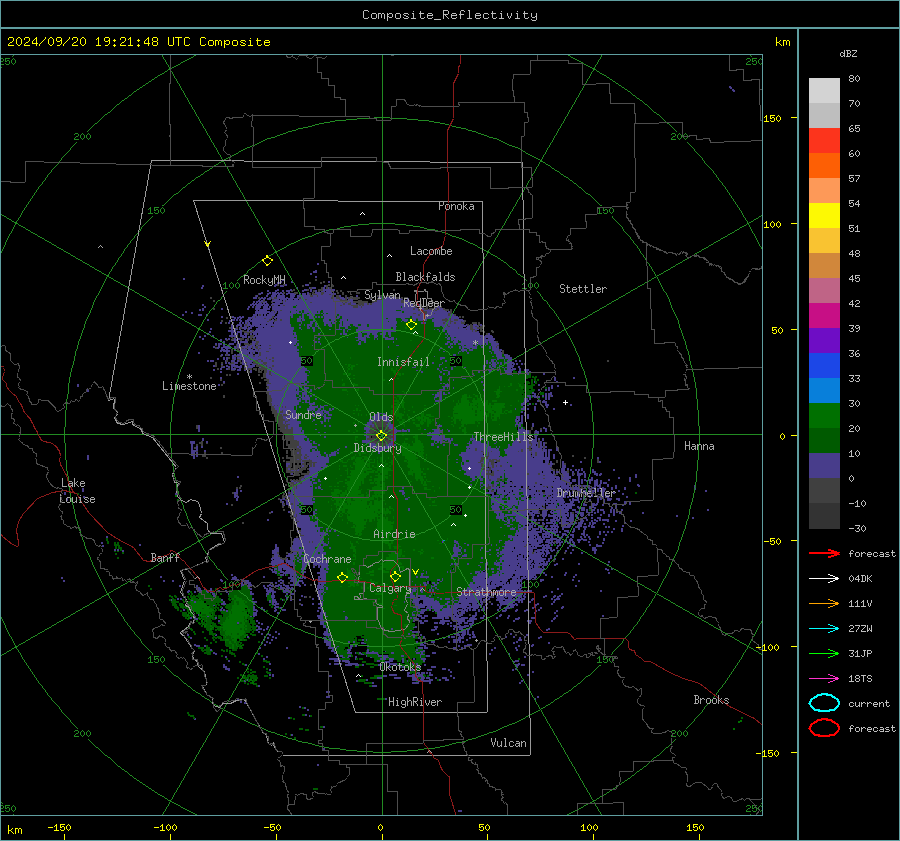Select the blue 36–33 dBZ swatch
900x841 pixels.
pyautogui.click(x=824, y=366)
